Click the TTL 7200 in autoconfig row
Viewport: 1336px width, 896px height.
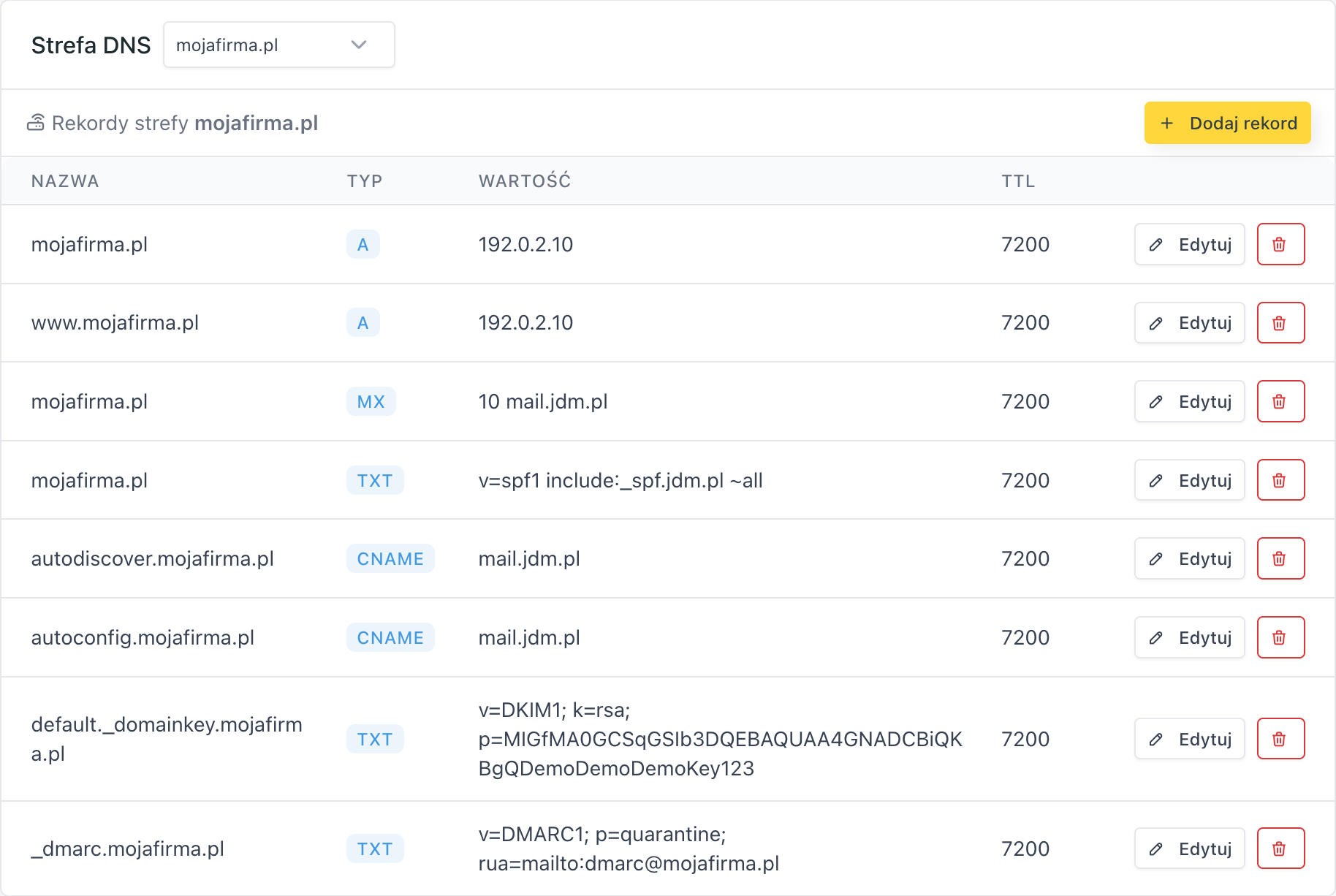[x=1025, y=637]
